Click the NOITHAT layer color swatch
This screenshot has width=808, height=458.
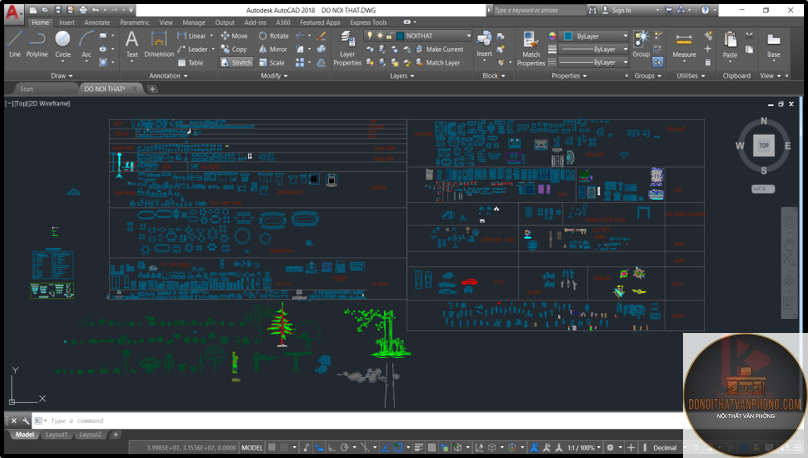pyautogui.click(x=400, y=36)
